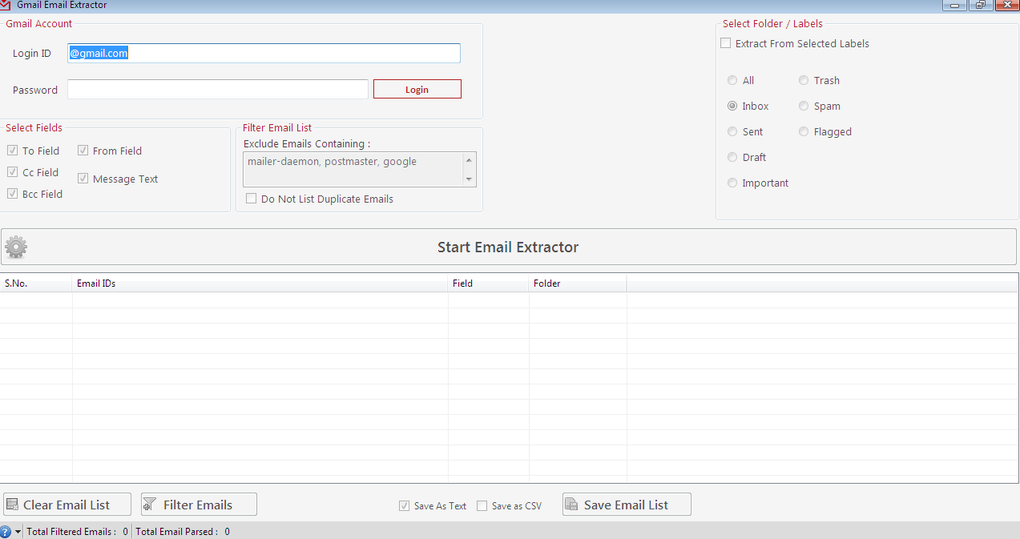Click Total Email Parsed status text
1020x539 pixels.
(x=182, y=532)
